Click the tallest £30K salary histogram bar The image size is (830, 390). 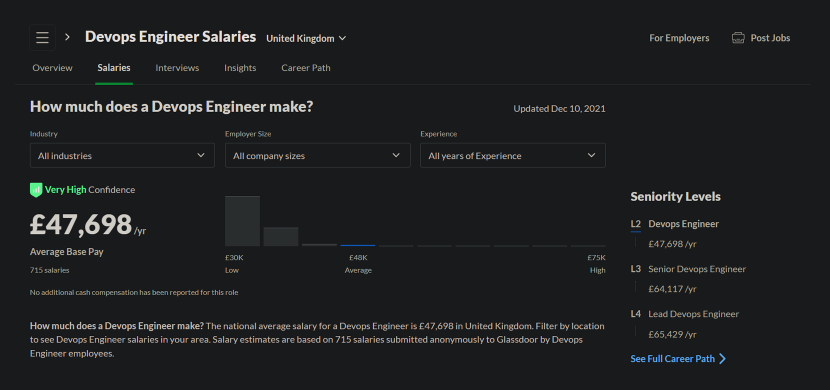click(242, 221)
